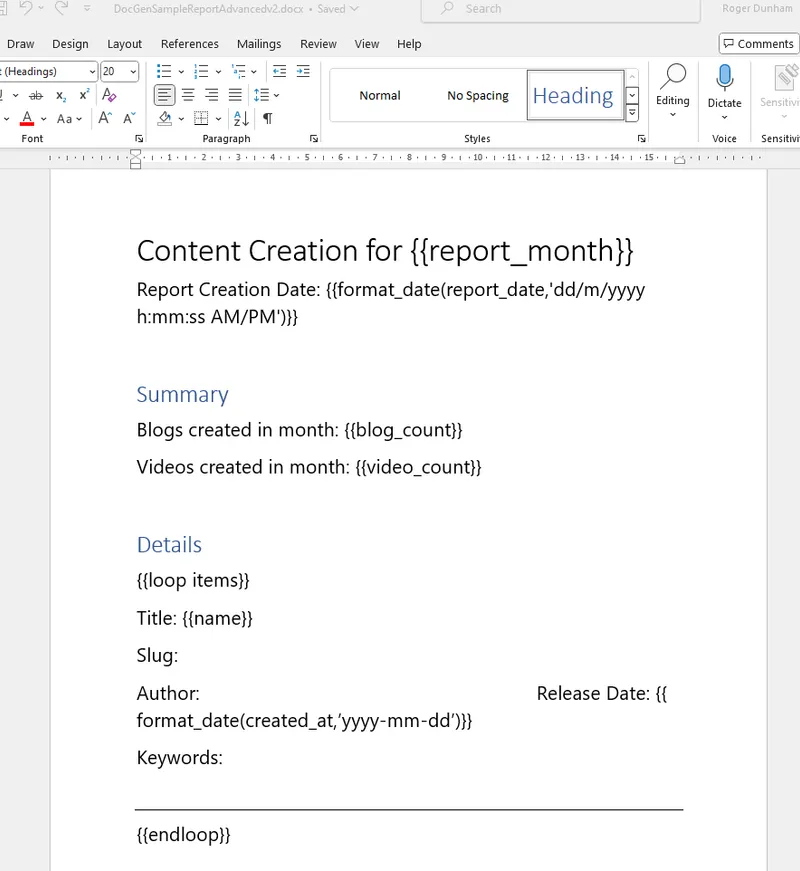Click the paint bucket Shading icon
This screenshot has width=800, height=871.
[165, 118]
